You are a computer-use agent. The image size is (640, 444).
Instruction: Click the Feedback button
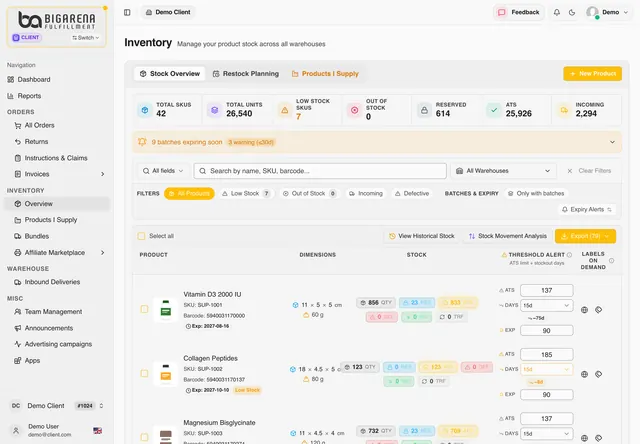point(519,12)
